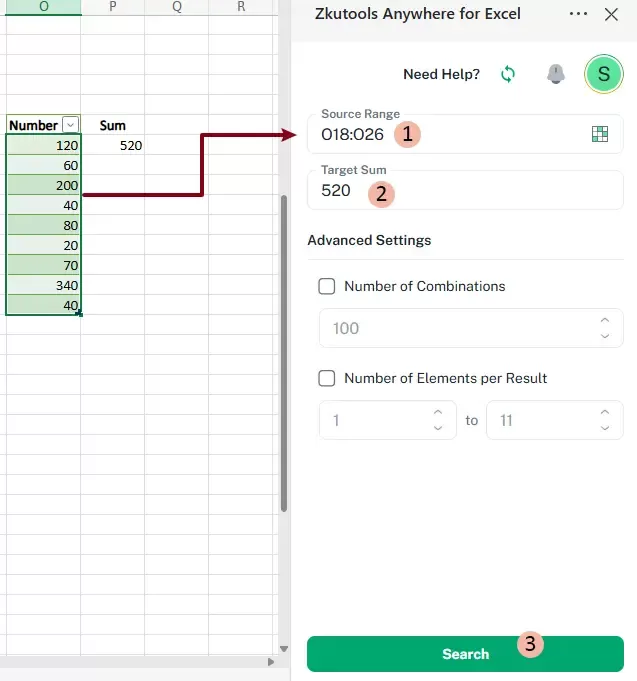Select the Sum header cell
637x681 pixels.
tap(112, 126)
